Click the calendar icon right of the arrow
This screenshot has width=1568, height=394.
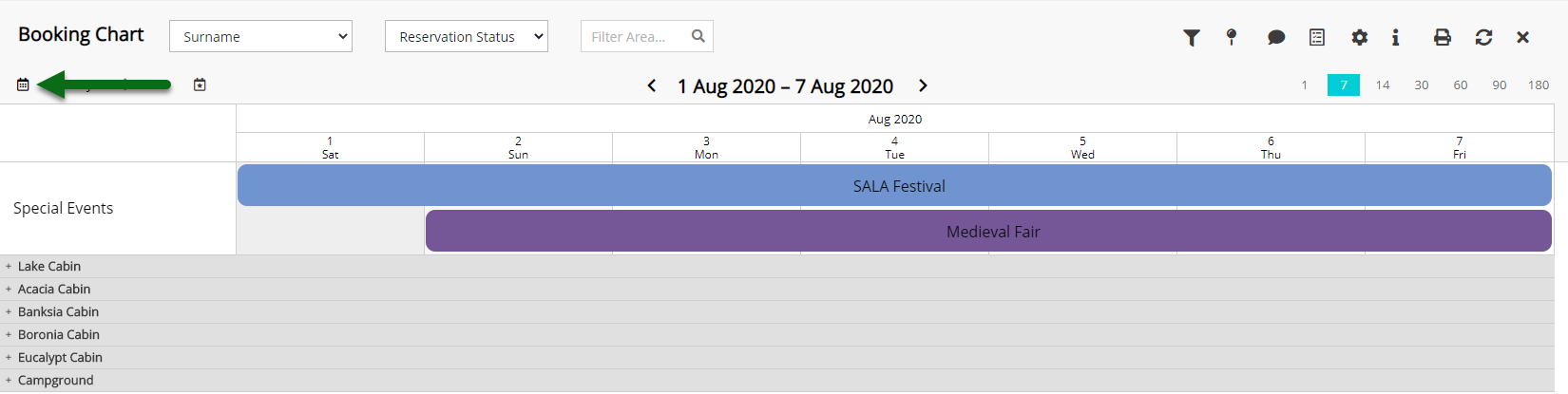click(200, 84)
